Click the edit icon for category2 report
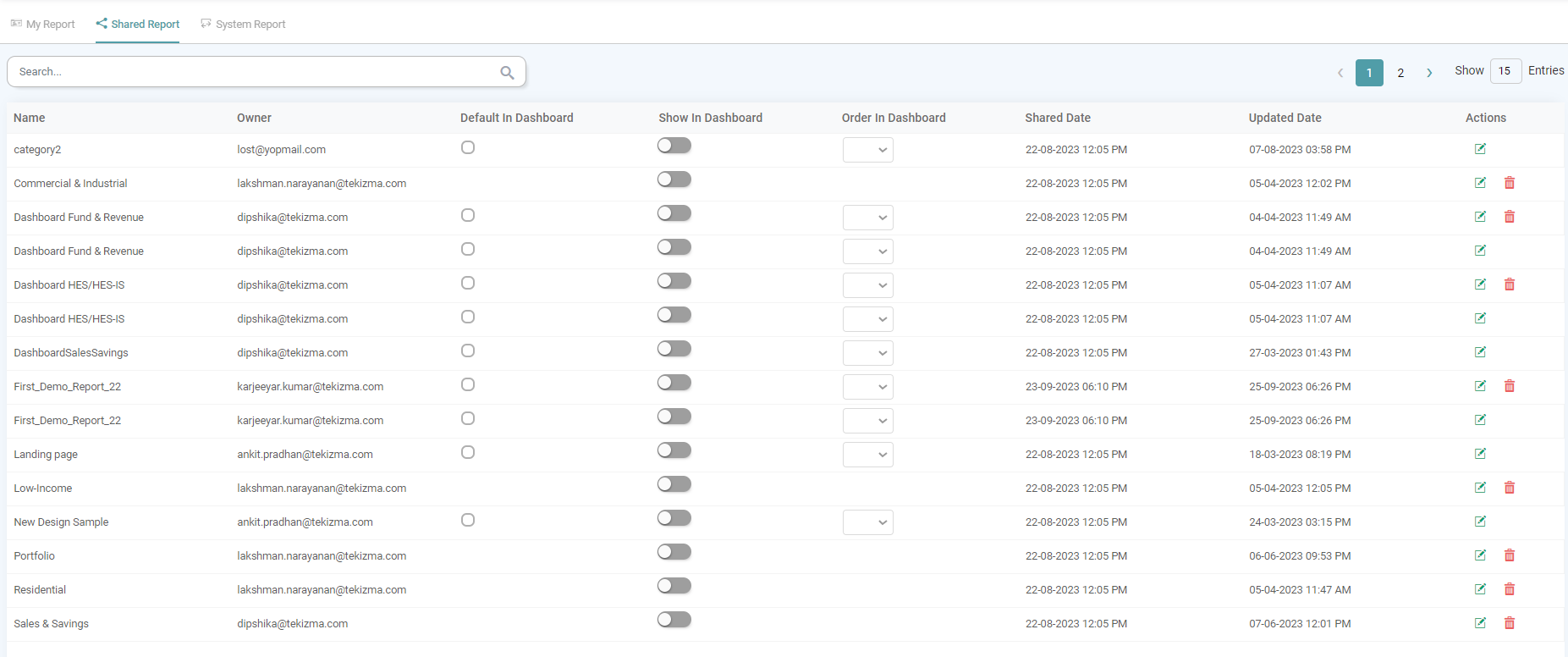Viewport: 1568px width, 657px height. pos(1480,149)
